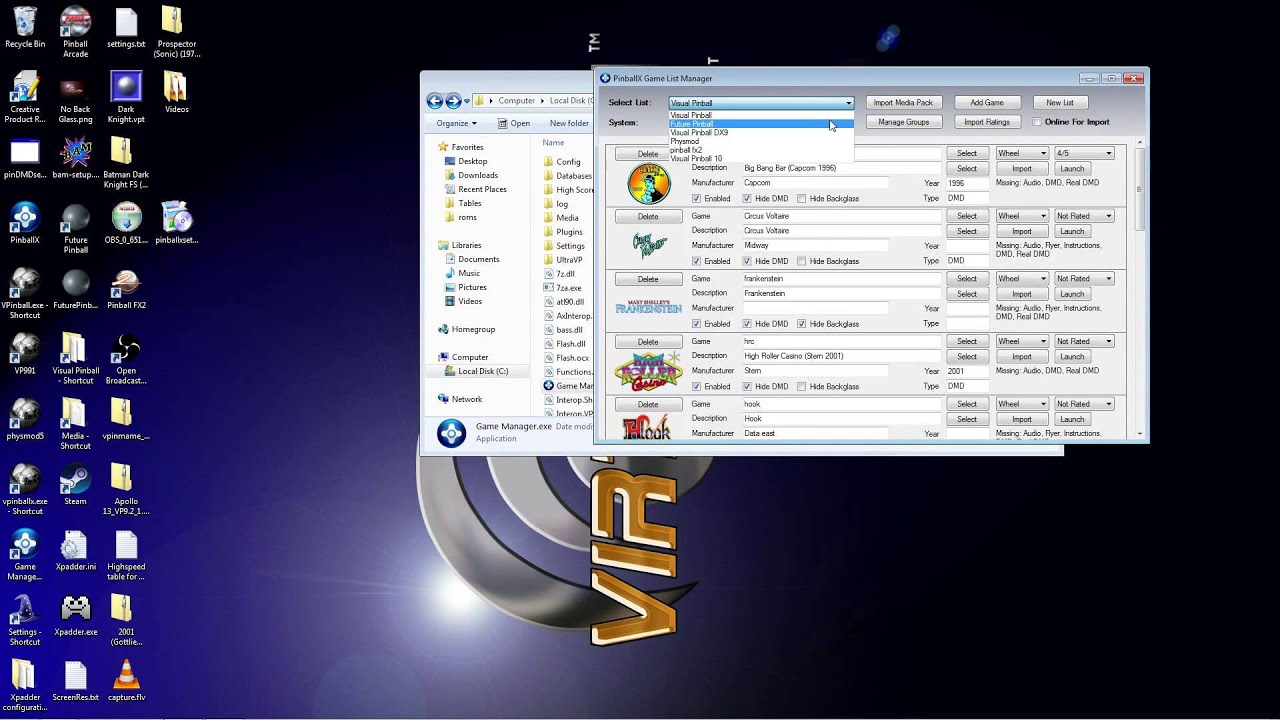The image size is (1280, 720).
Task: Open the Recycle Bin desktop icon
Action: (x=25, y=27)
